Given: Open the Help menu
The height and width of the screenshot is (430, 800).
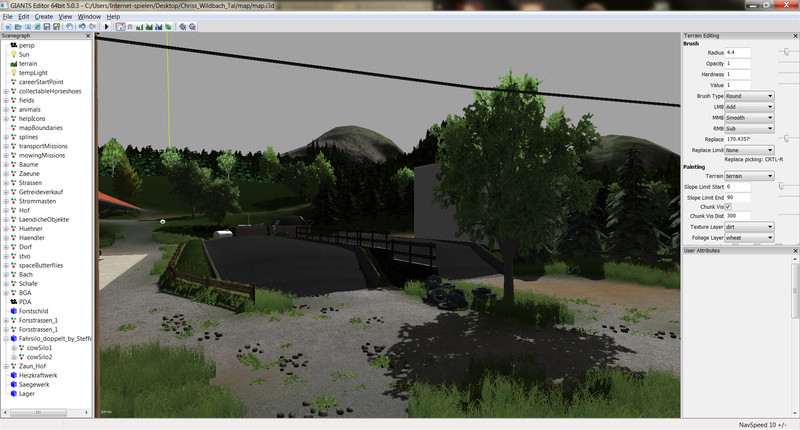Looking at the screenshot, I should pos(113,16).
